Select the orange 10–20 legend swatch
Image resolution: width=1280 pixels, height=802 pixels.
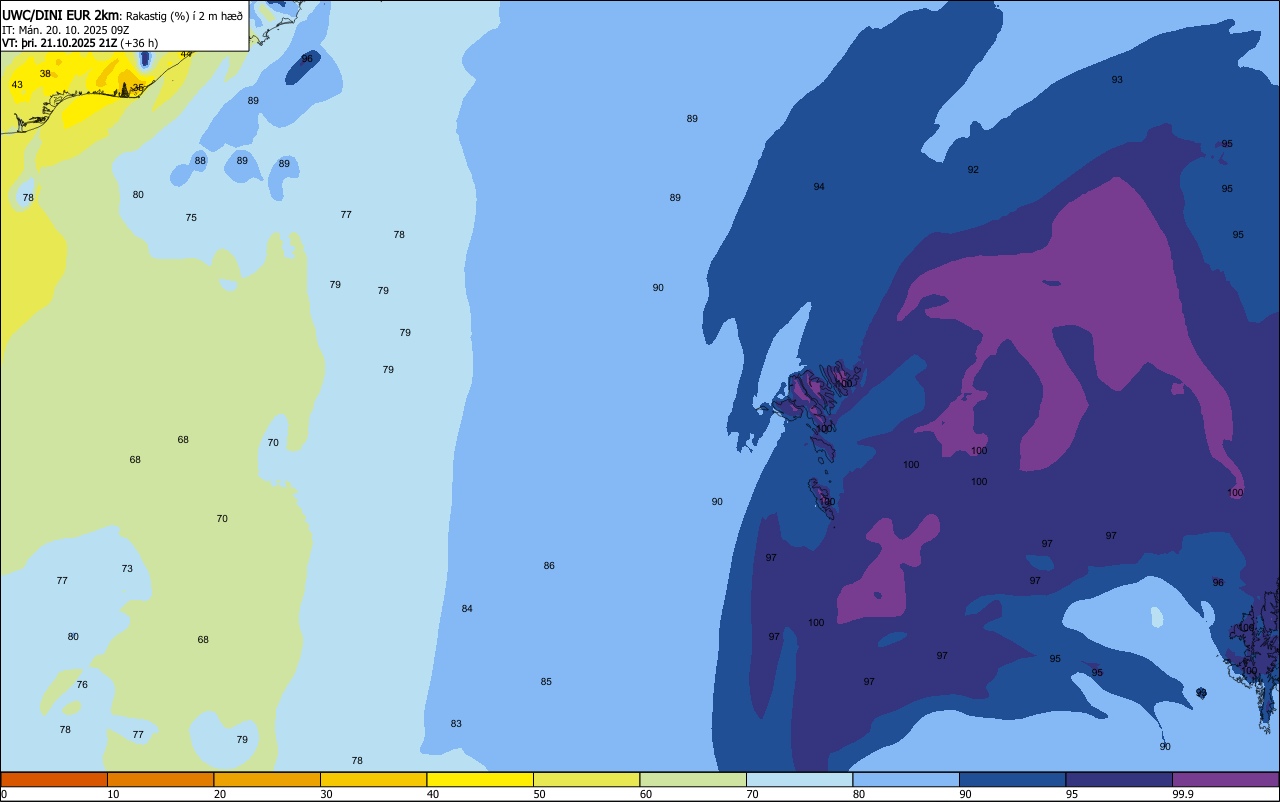point(160,779)
